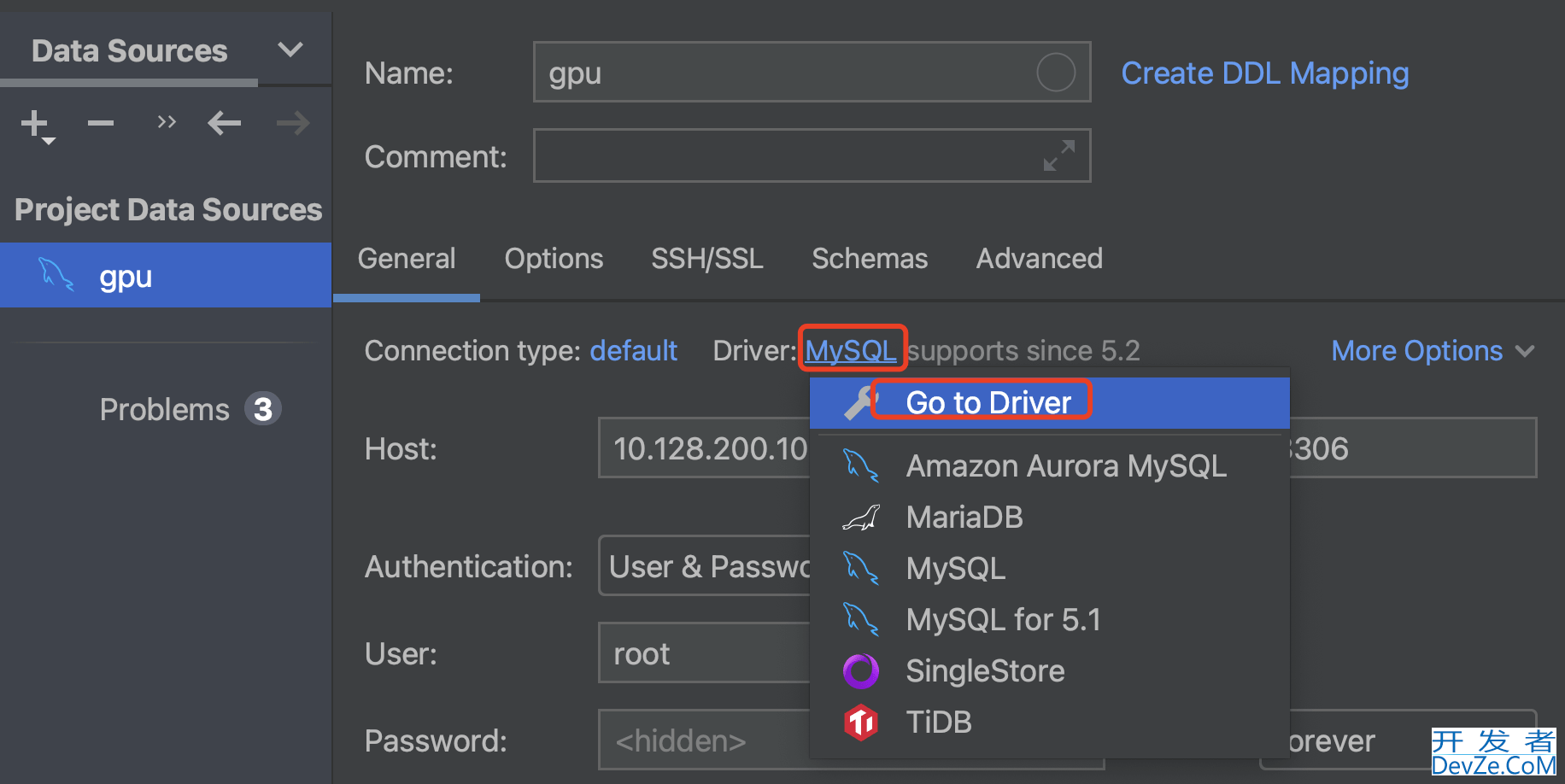Click the More Options link
The width and height of the screenshot is (1565, 784).
pos(1417,351)
